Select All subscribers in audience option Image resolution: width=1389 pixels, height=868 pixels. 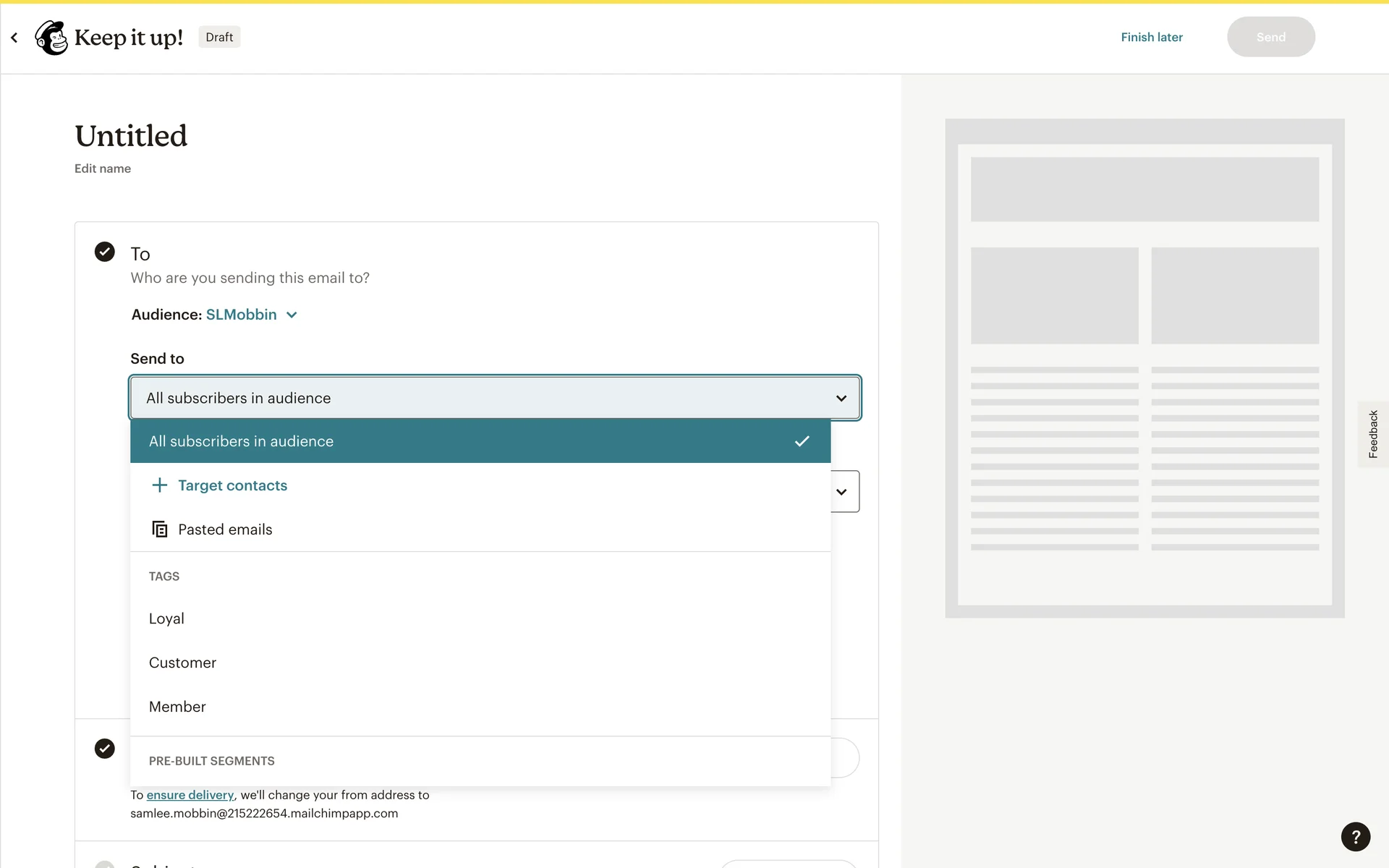click(242, 441)
